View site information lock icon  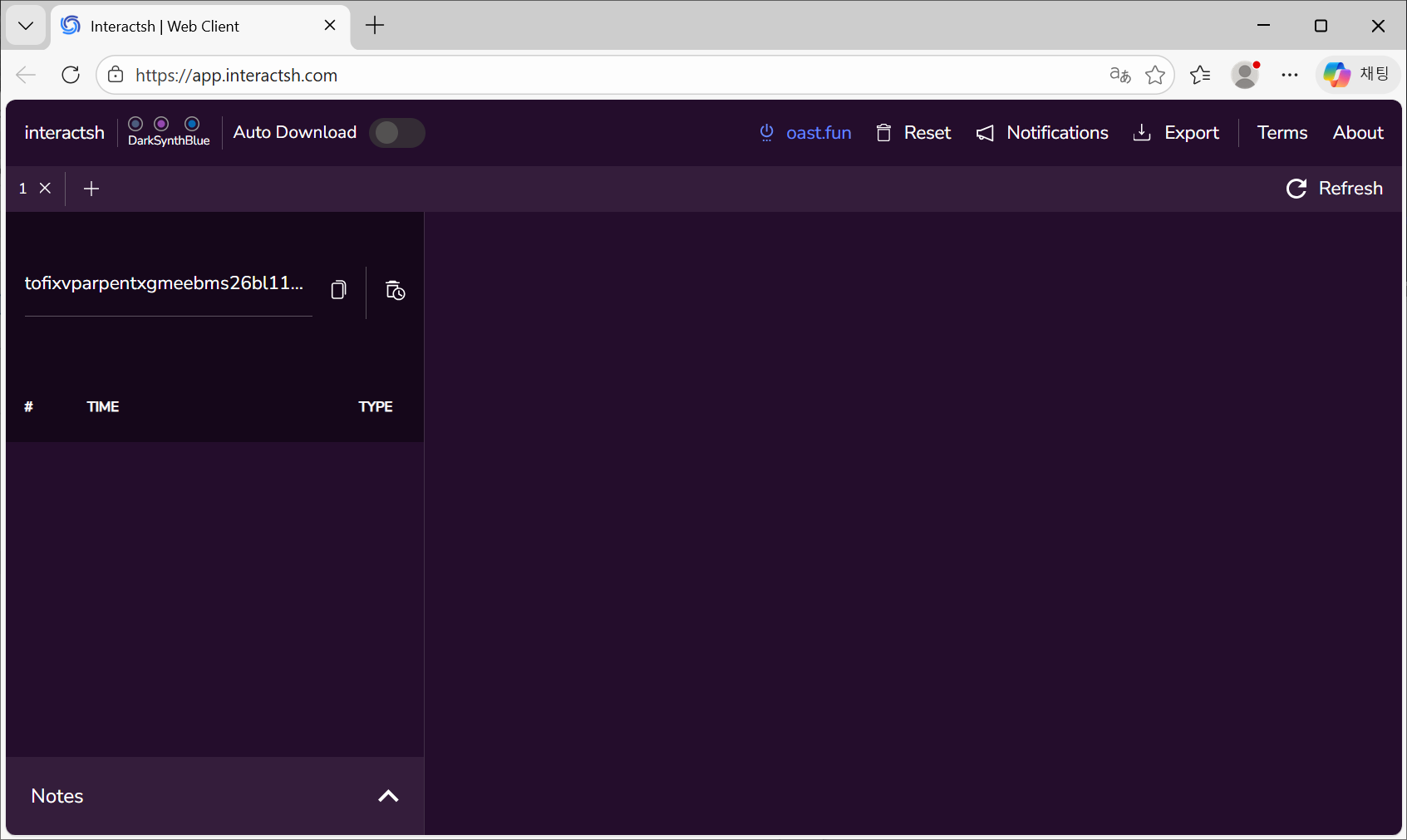tap(116, 75)
